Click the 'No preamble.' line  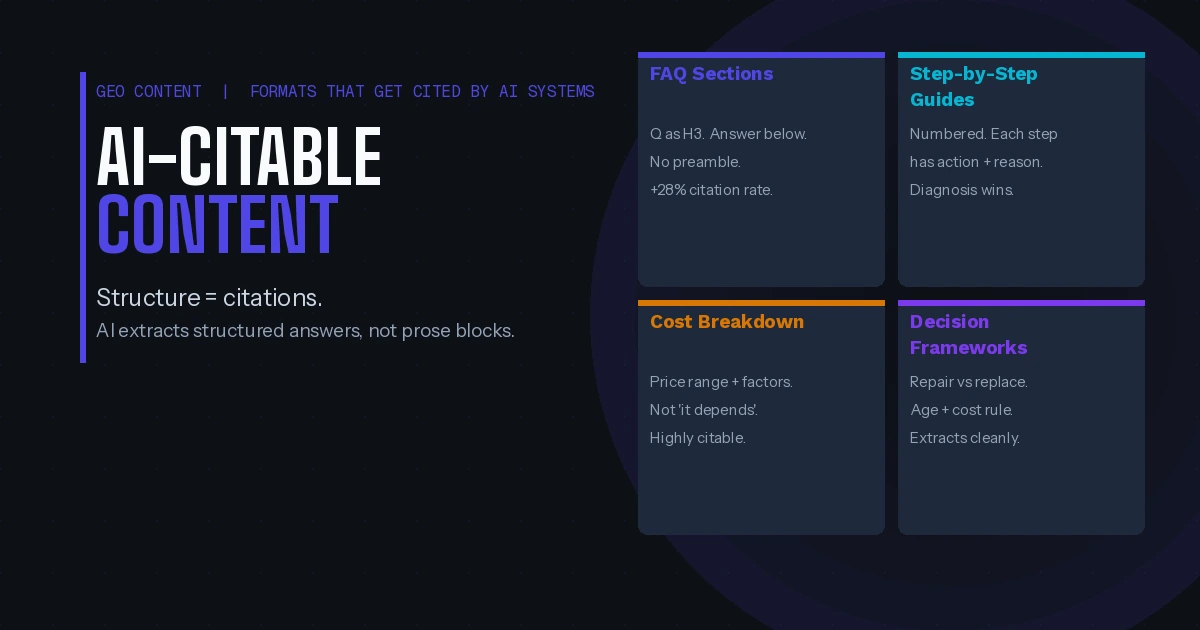click(694, 162)
